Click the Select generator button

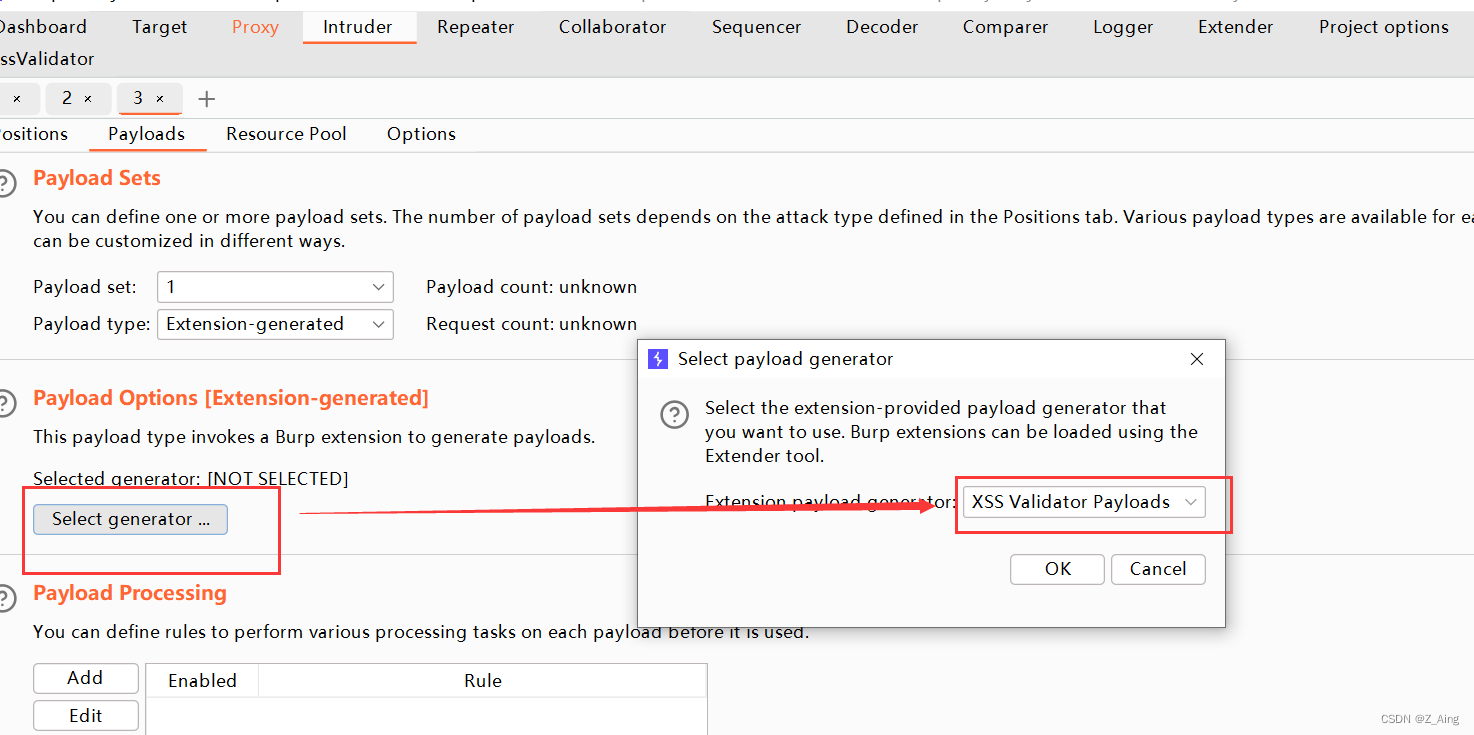(x=131, y=519)
